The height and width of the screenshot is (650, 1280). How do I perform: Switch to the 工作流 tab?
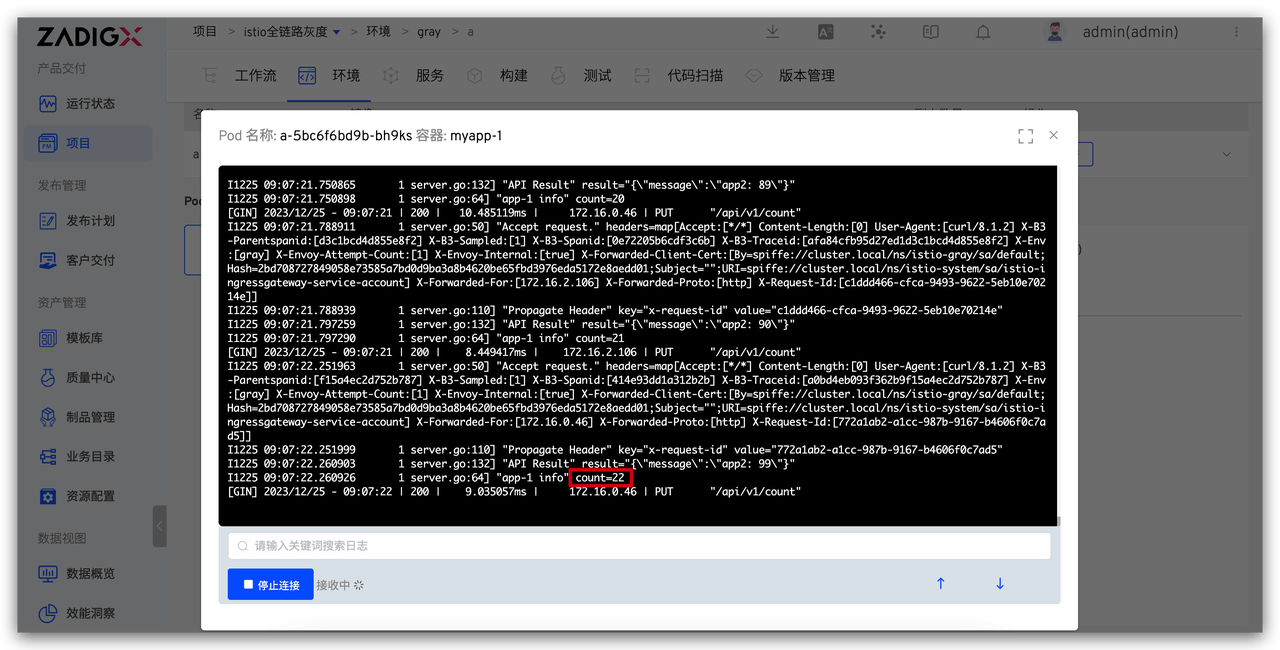pos(255,76)
